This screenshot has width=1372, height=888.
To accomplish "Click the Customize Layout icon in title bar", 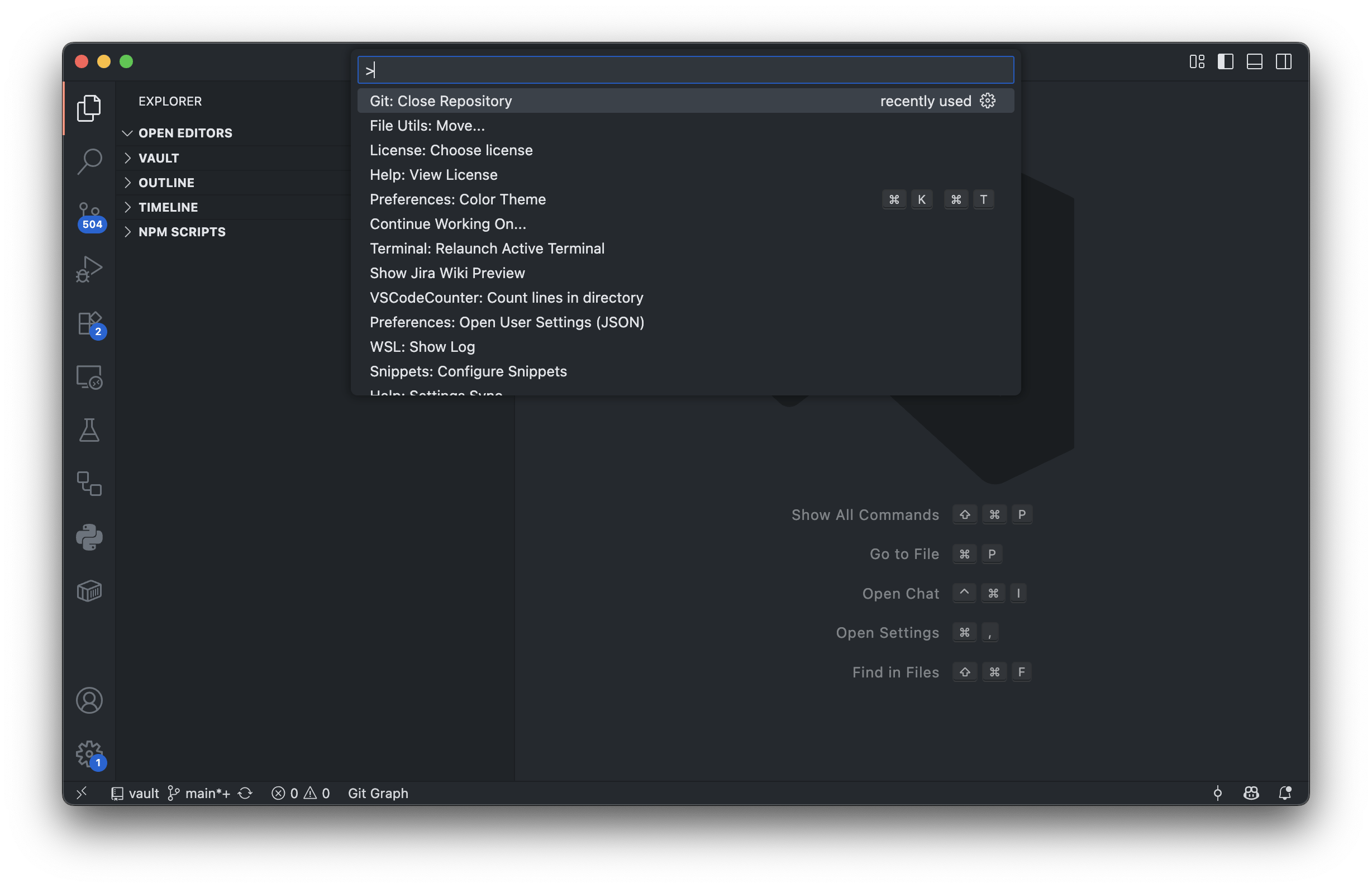I will pyautogui.click(x=1197, y=61).
